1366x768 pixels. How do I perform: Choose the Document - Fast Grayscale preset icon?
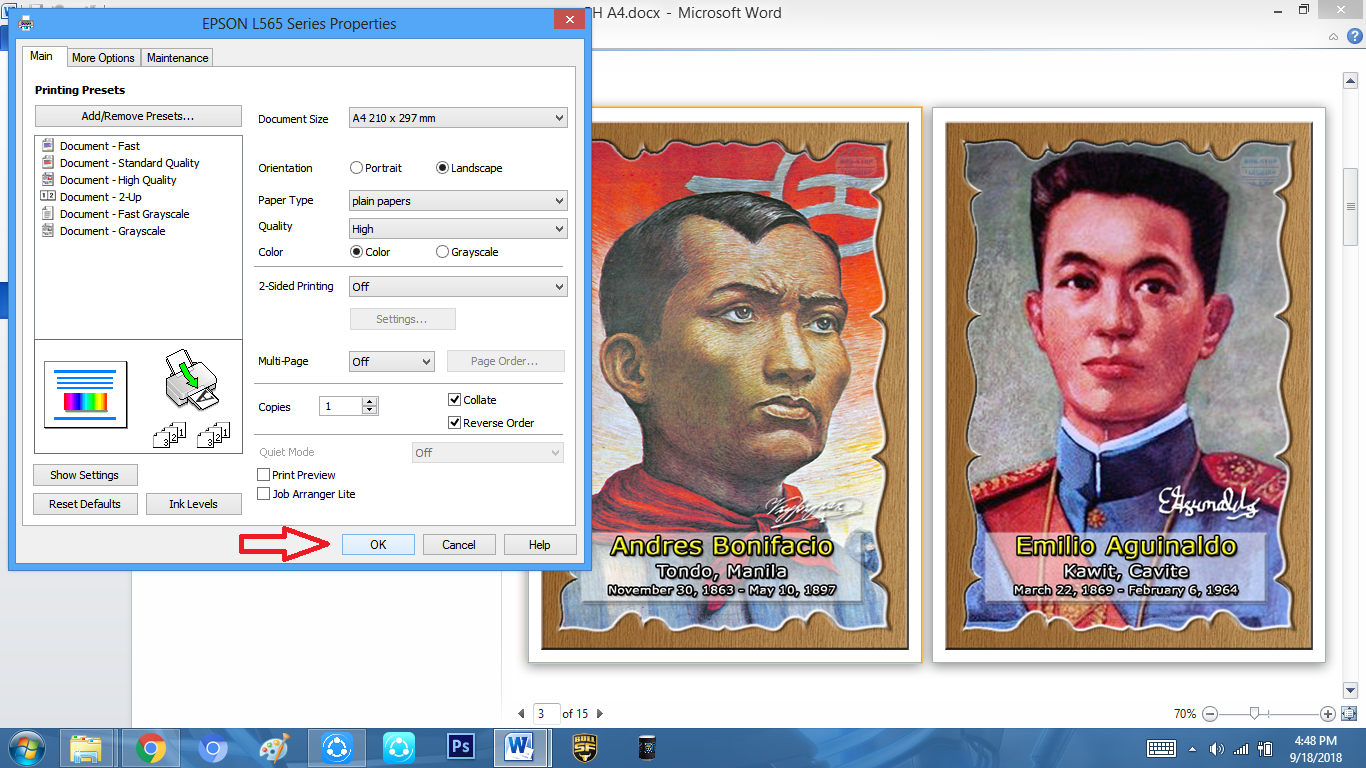pos(47,214)
